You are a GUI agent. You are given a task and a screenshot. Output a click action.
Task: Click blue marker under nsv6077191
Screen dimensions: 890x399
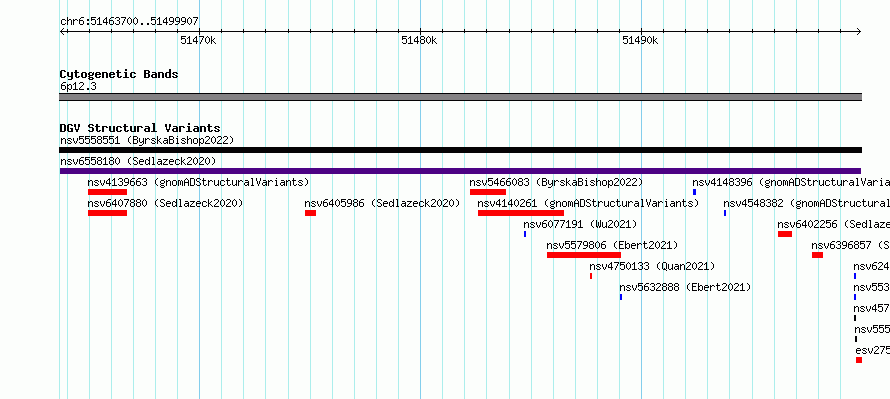click(525, 234)
